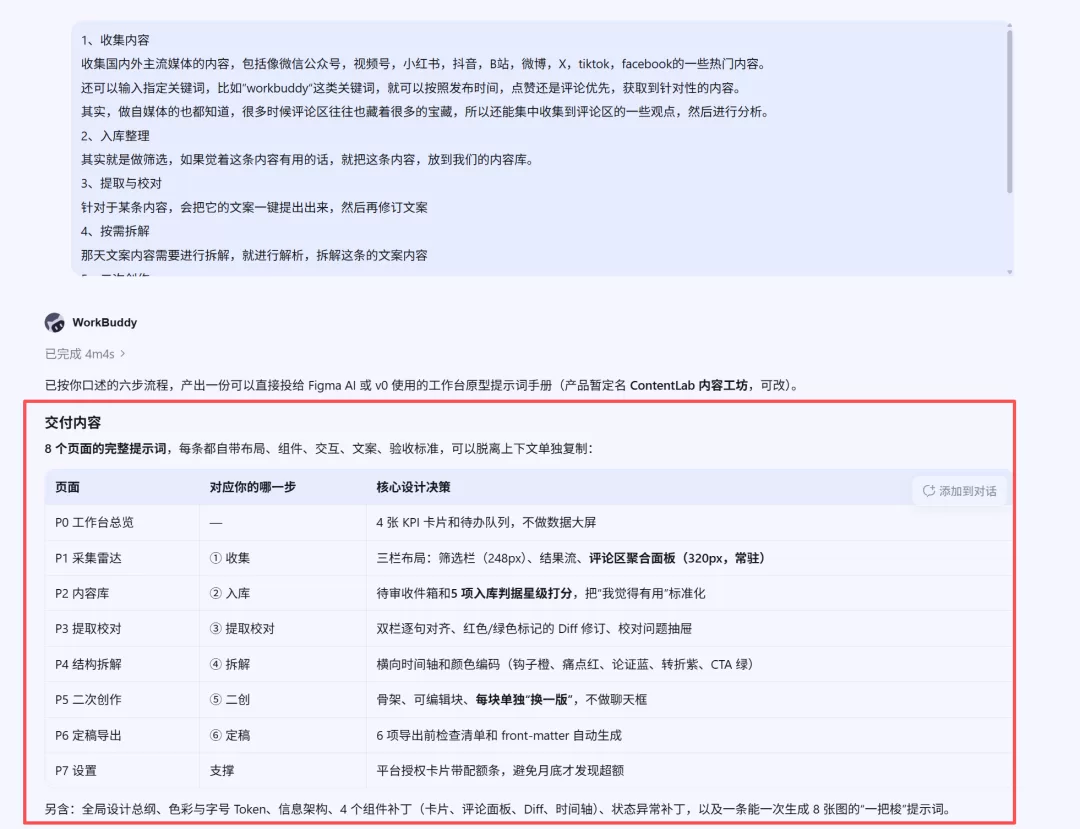Image resolution: width=1080 pixels, height=829 pixels.
Task: Click the WorkBuddy avatar icon
Action: pos(54,322)
